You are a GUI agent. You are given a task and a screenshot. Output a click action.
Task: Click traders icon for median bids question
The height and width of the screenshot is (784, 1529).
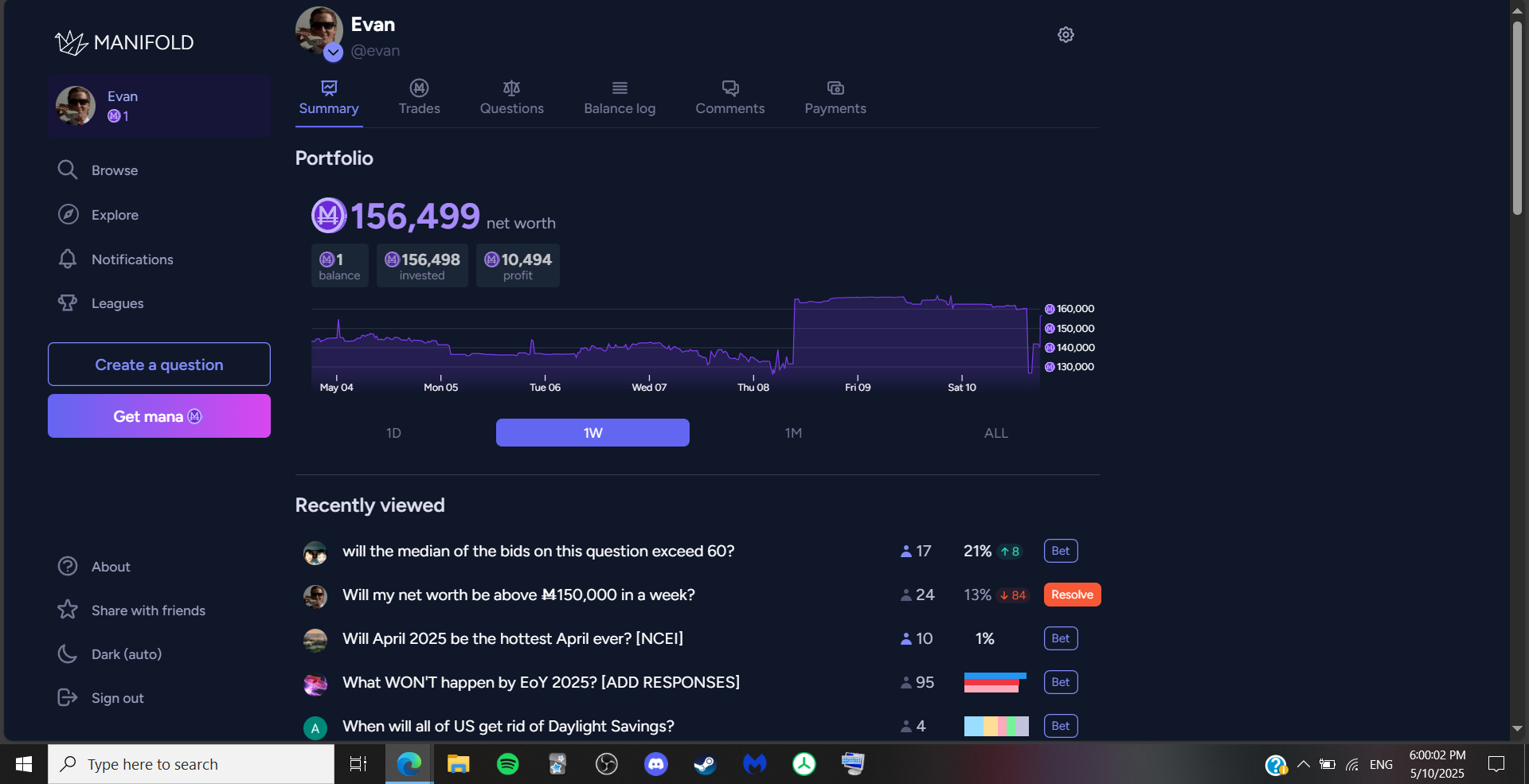(905, 551)
